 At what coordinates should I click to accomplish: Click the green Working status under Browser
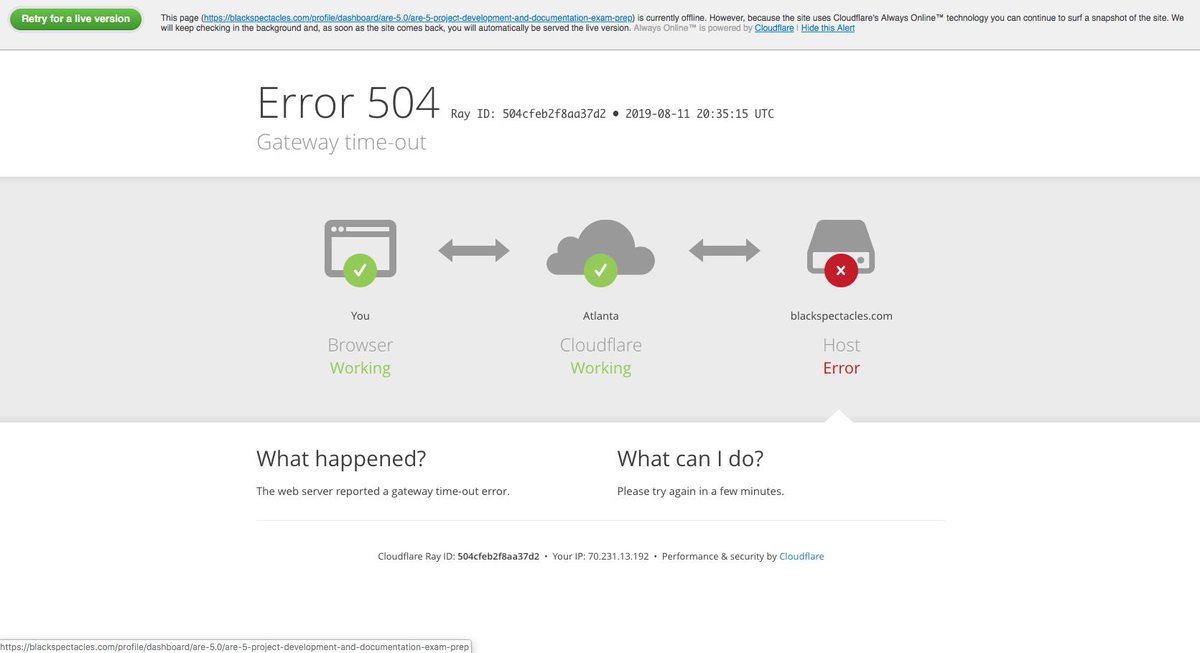click(x=360, y=368)
